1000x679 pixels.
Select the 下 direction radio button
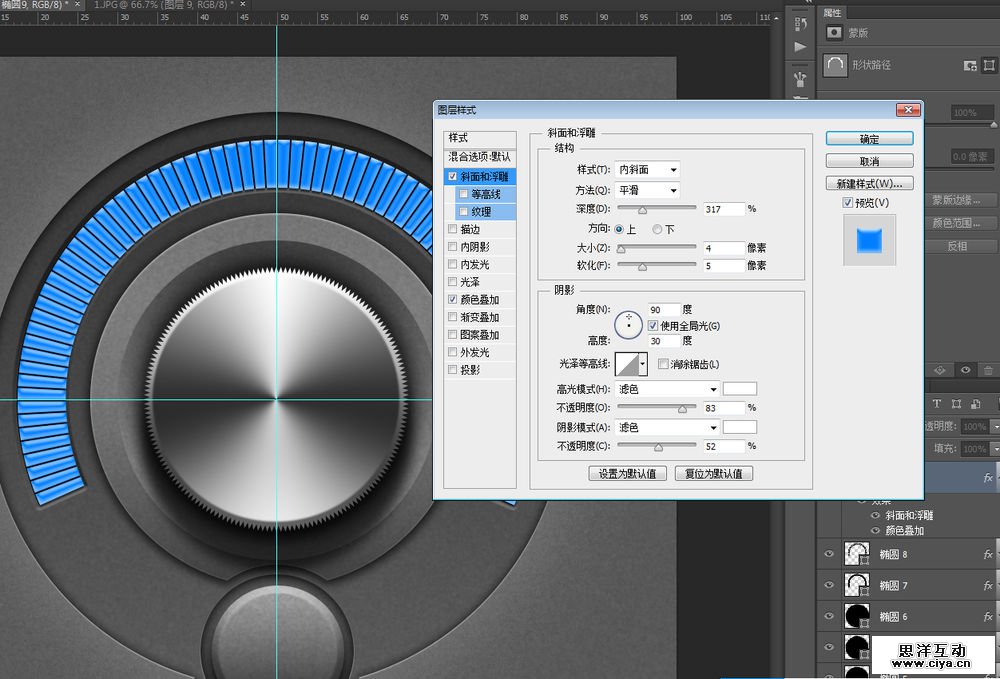coord(657,229)
